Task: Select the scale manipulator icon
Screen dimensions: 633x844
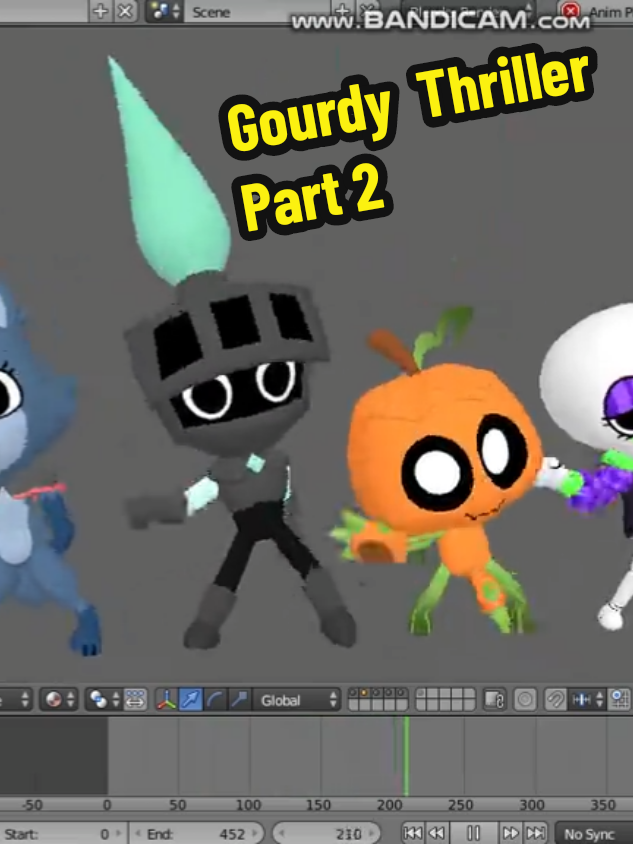Action: (238, 700)
